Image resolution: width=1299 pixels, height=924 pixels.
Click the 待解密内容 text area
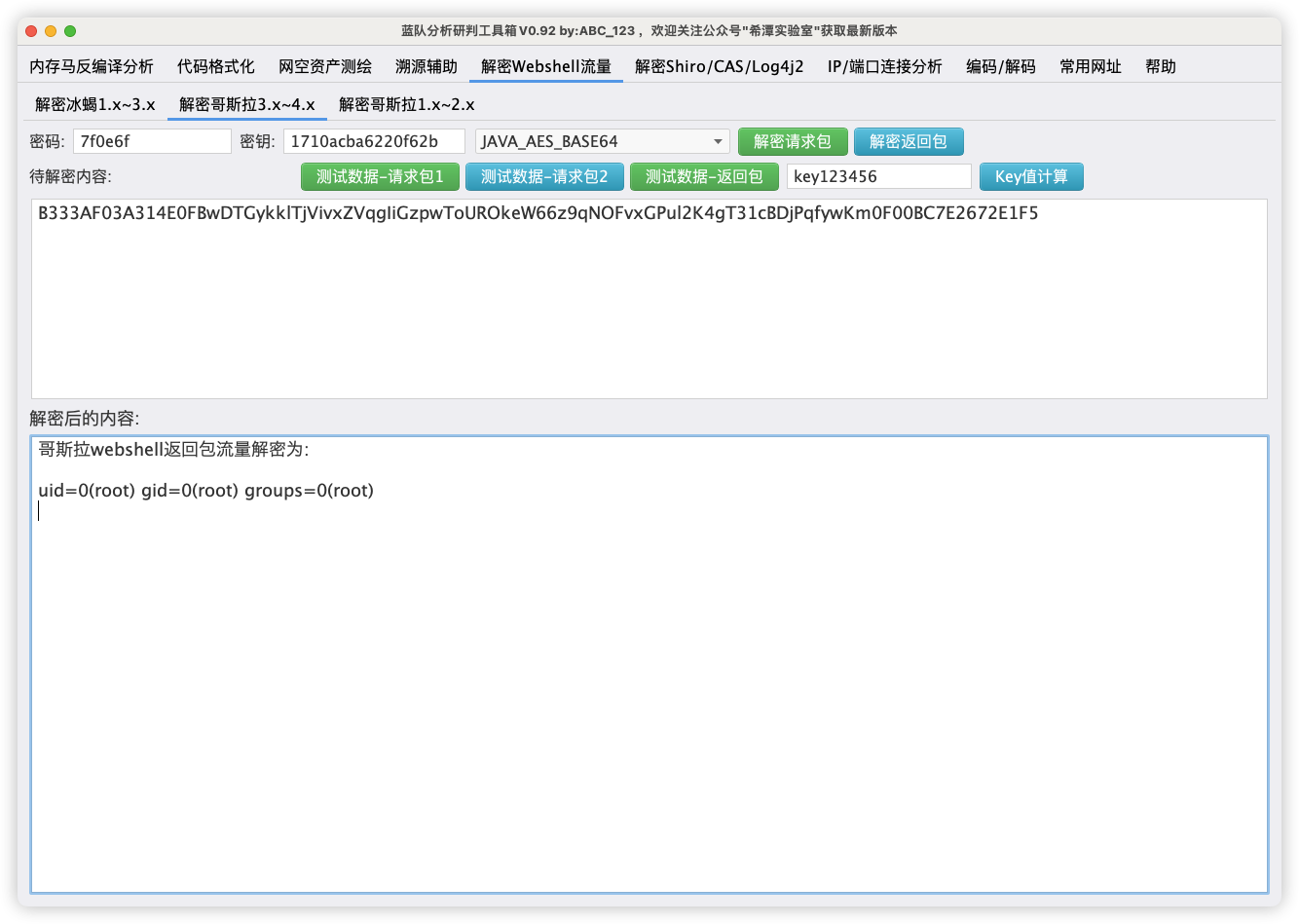pyautogui.click(x=649, y=299)
